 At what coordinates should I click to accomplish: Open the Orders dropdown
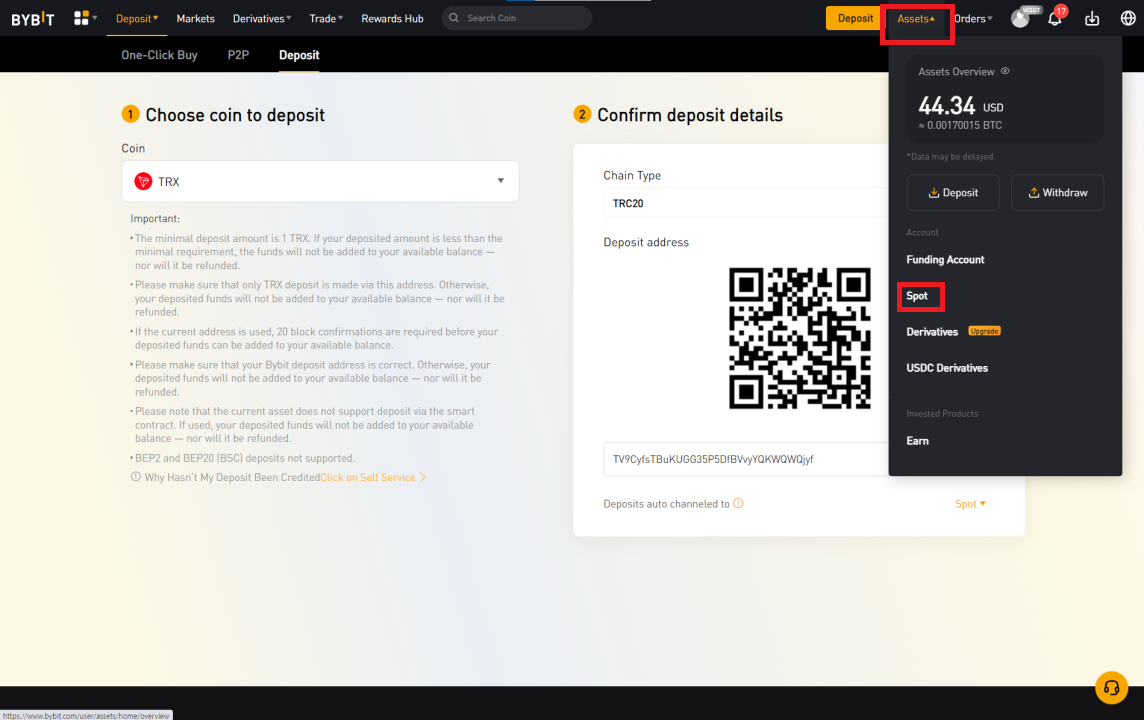tap(973, 18)
